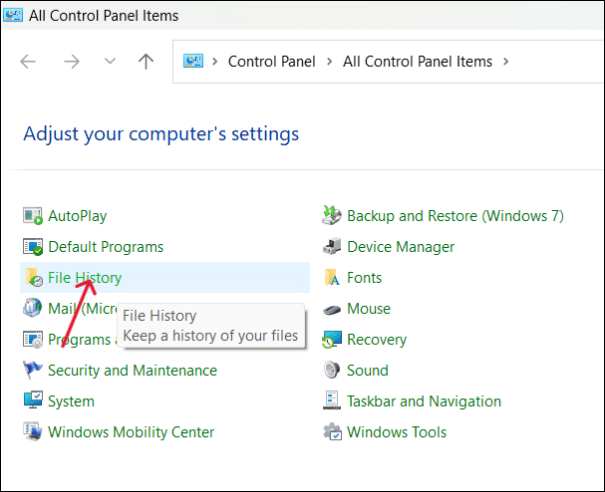Viewport: 605px width, 492px height.
Task: Click Taskbar and Navigation link
Action: coord(424,402)
